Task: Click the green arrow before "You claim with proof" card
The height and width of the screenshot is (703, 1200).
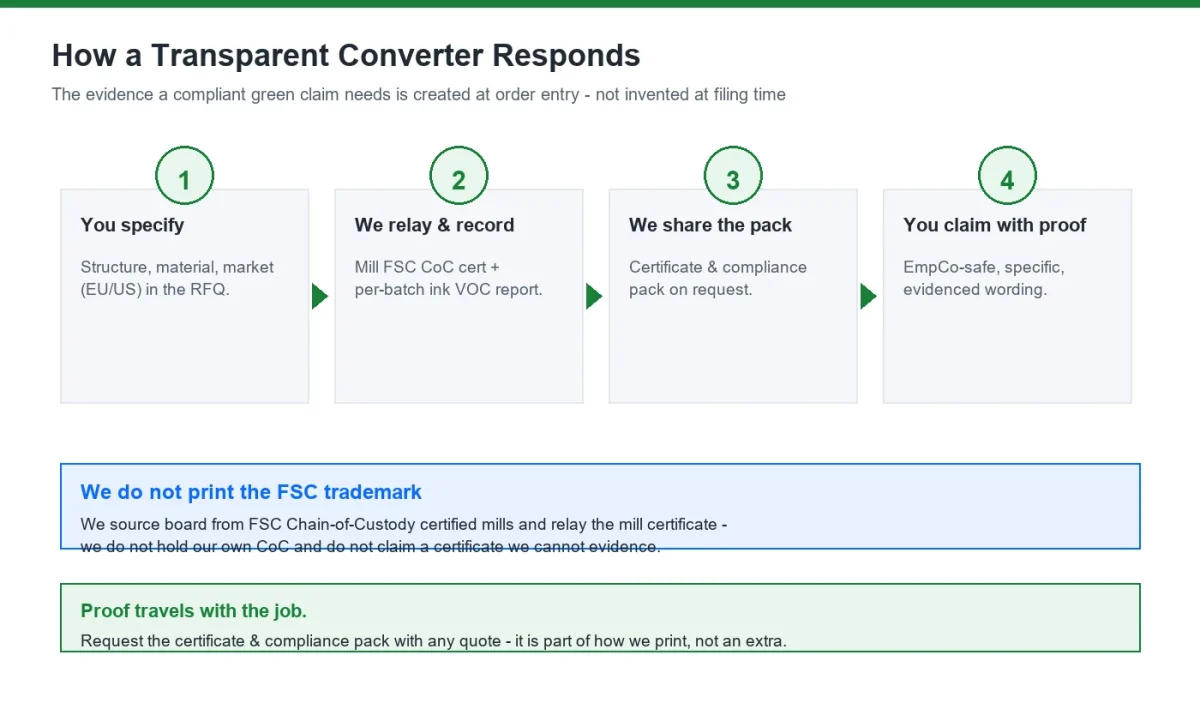Action: pos(868,296)
